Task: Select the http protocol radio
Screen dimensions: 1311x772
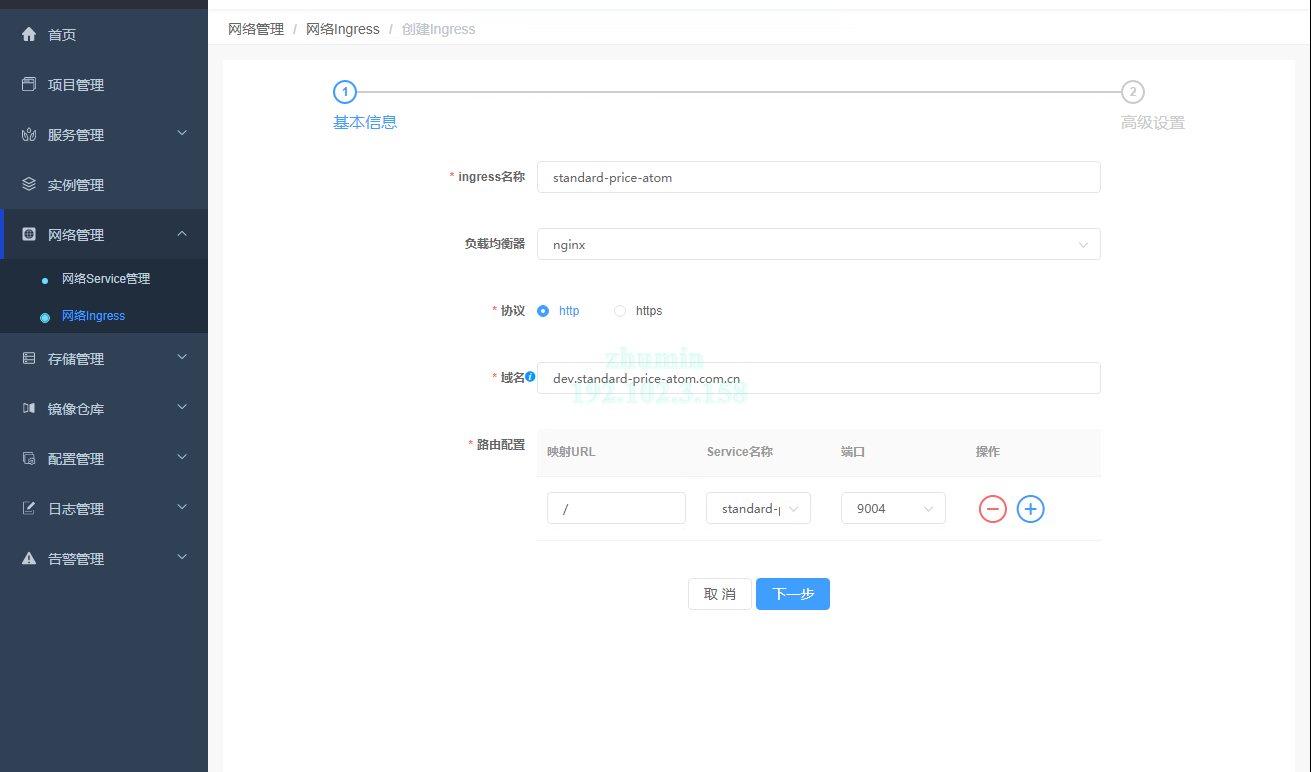Action: (x=543, y=311)
